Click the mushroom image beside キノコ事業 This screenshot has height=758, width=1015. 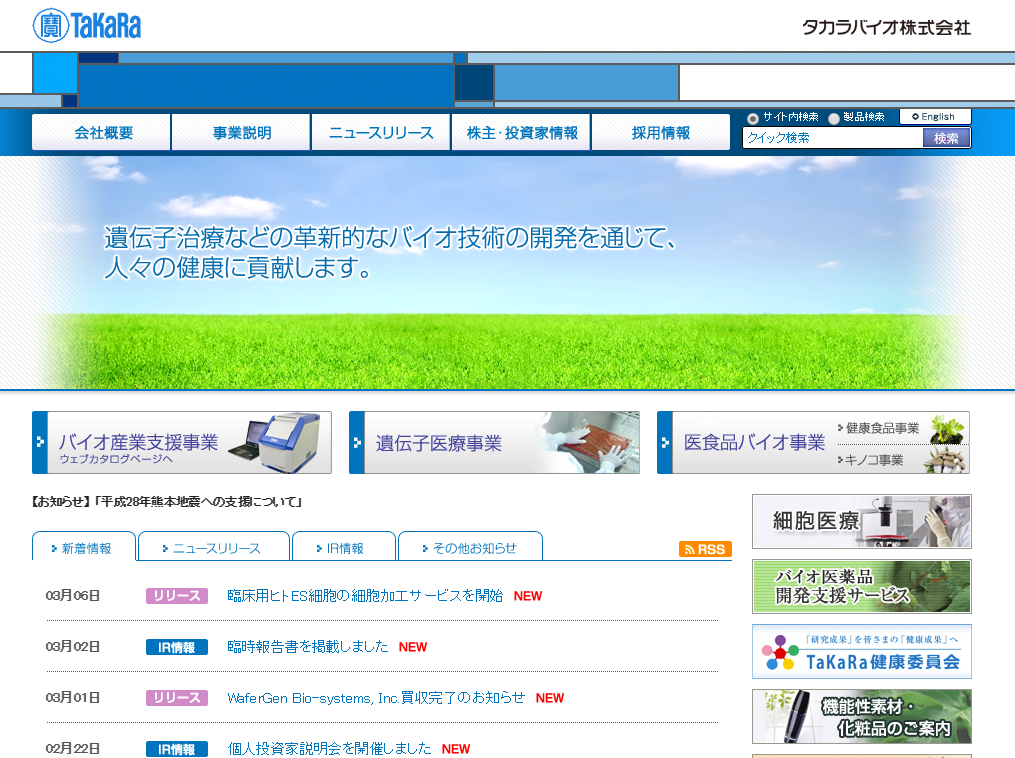pos(946,460)
